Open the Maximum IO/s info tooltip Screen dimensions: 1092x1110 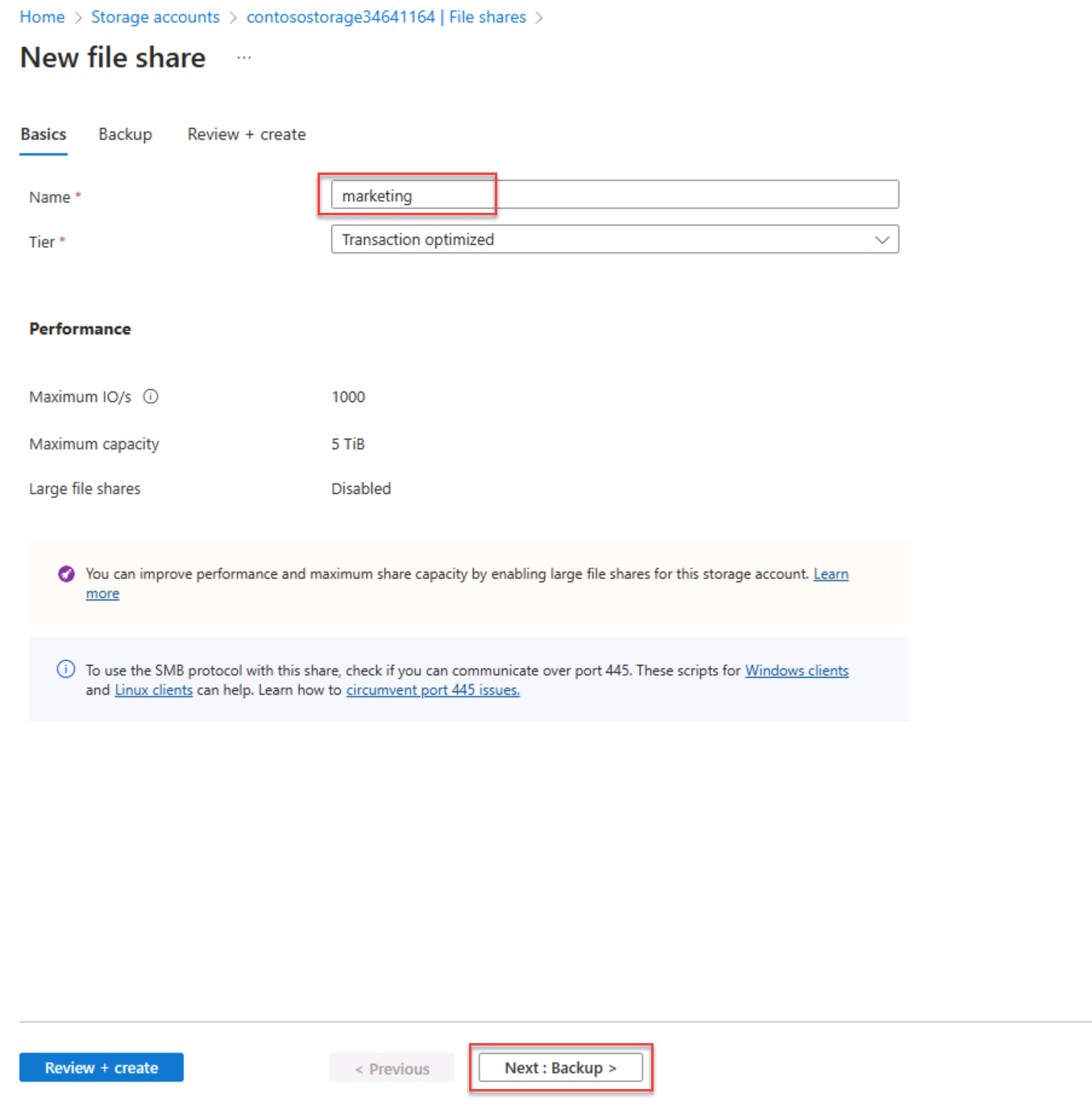pos(151,396)
